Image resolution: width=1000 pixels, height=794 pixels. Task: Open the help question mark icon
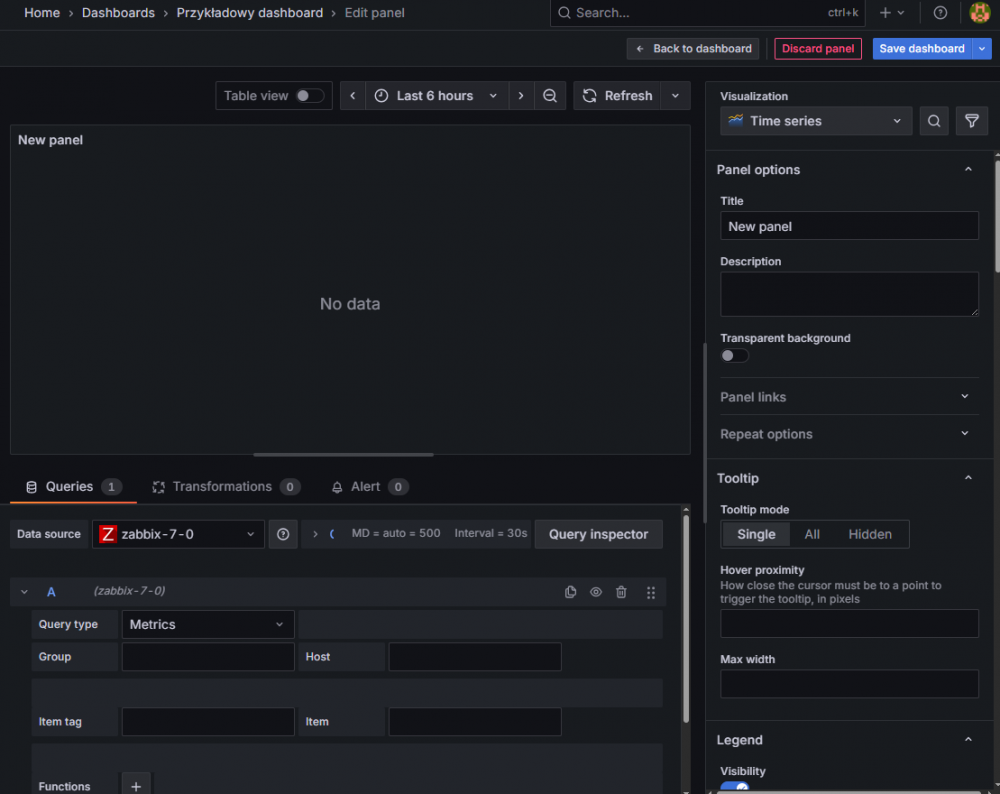tap(940, 13)
